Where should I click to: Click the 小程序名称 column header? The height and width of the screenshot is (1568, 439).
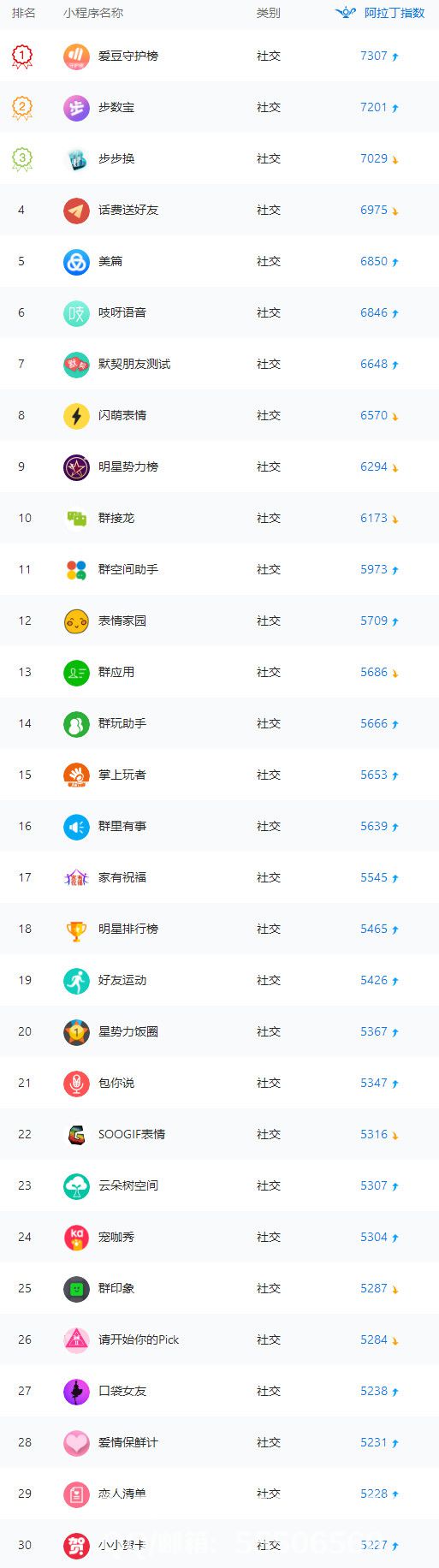click(93, 13)
